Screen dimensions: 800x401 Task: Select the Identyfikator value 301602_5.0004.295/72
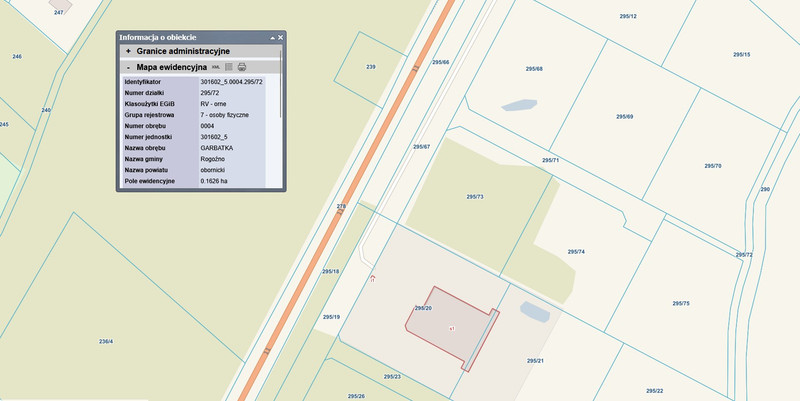click(231, 81)
